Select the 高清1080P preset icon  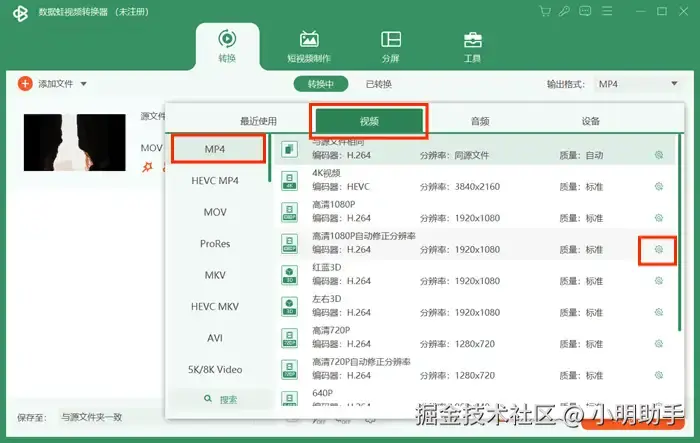[289, 212]
